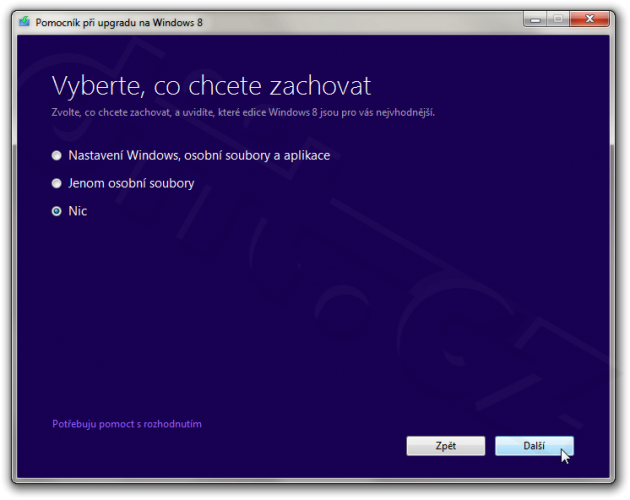630x500 pixels.
Task: Click the heading 'Vyberte, co chcete zachovat'
Action: click(x=211, y=86)
